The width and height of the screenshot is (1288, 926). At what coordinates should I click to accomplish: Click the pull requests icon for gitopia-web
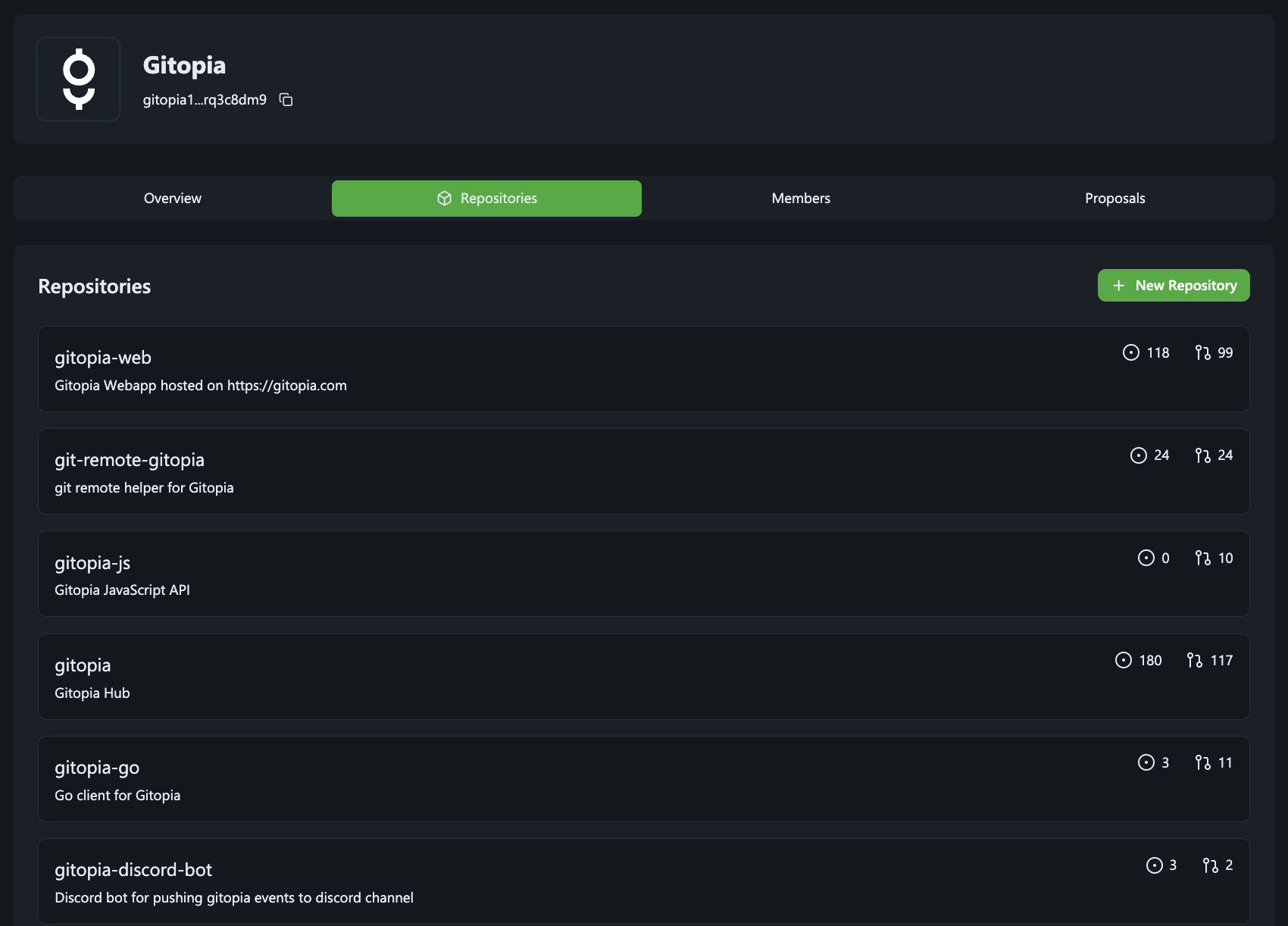point(1202,352)
